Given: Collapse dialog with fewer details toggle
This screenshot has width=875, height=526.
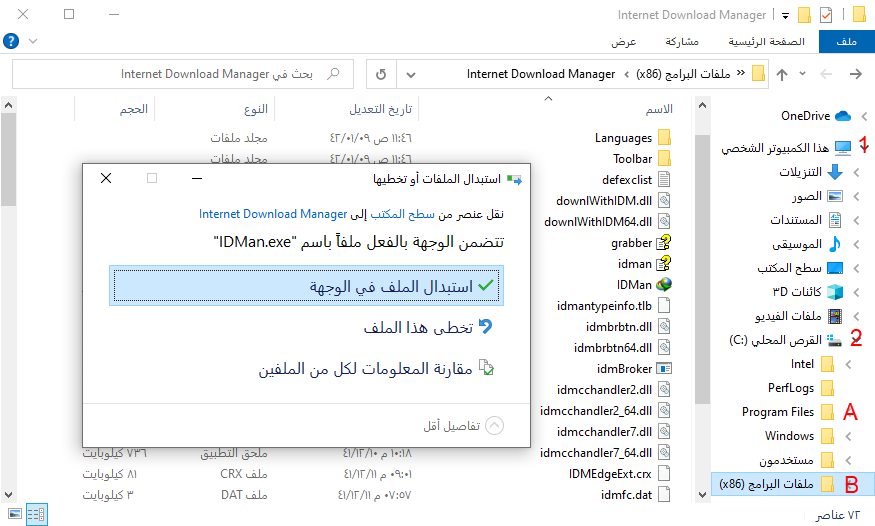Looking at the screenshot, I should (494, 426).
